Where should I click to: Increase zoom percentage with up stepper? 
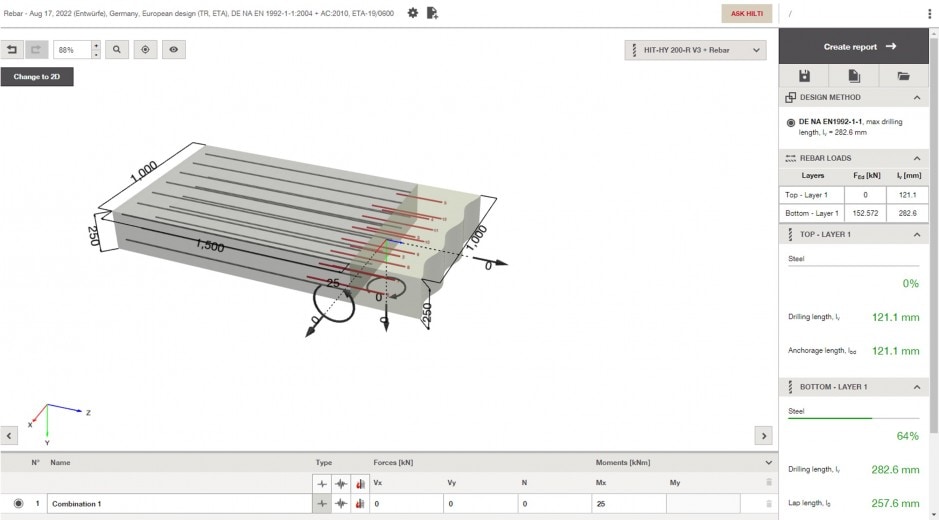pos(96,46)
